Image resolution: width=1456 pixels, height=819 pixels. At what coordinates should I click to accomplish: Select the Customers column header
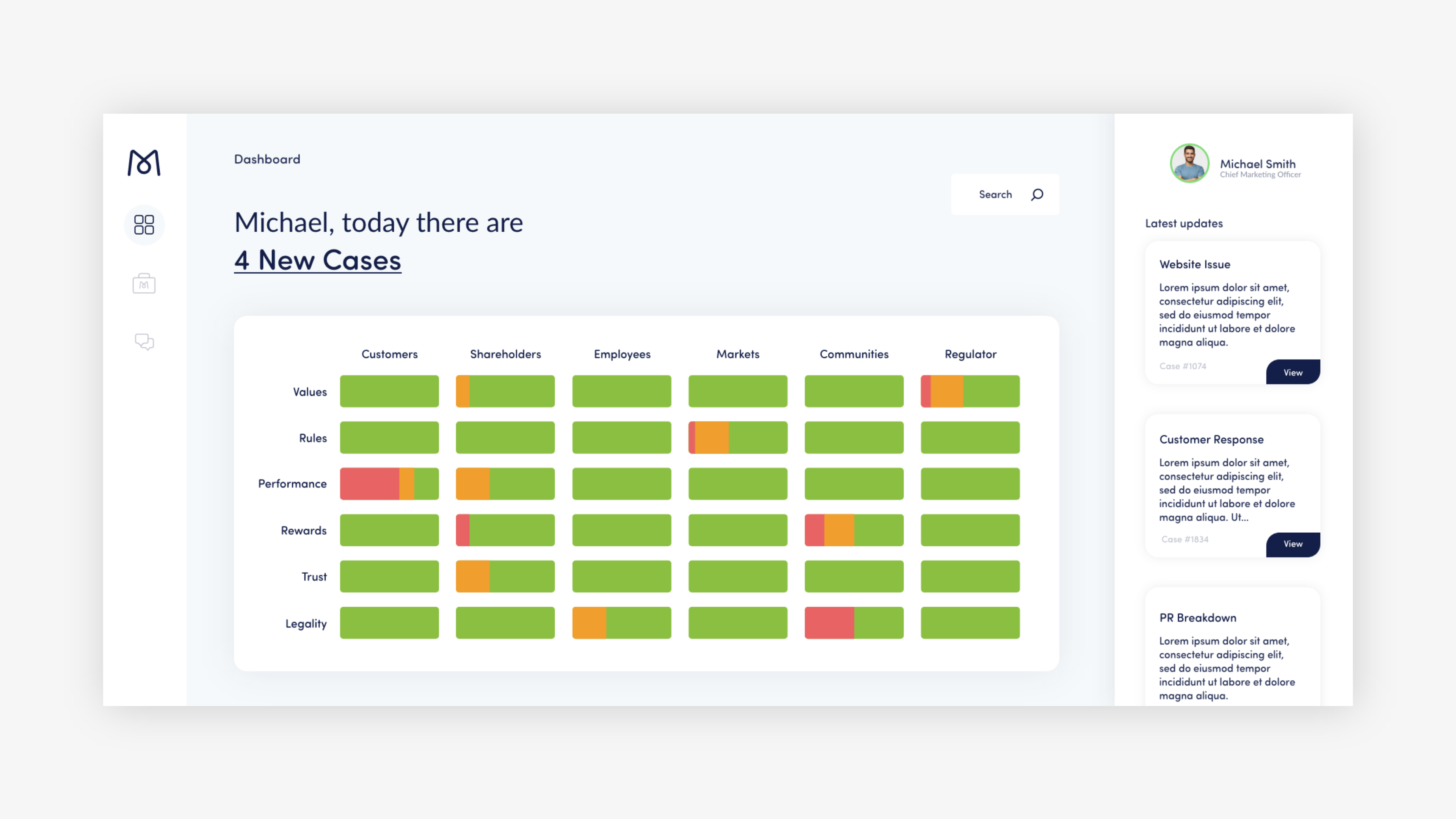click(389, 355)
